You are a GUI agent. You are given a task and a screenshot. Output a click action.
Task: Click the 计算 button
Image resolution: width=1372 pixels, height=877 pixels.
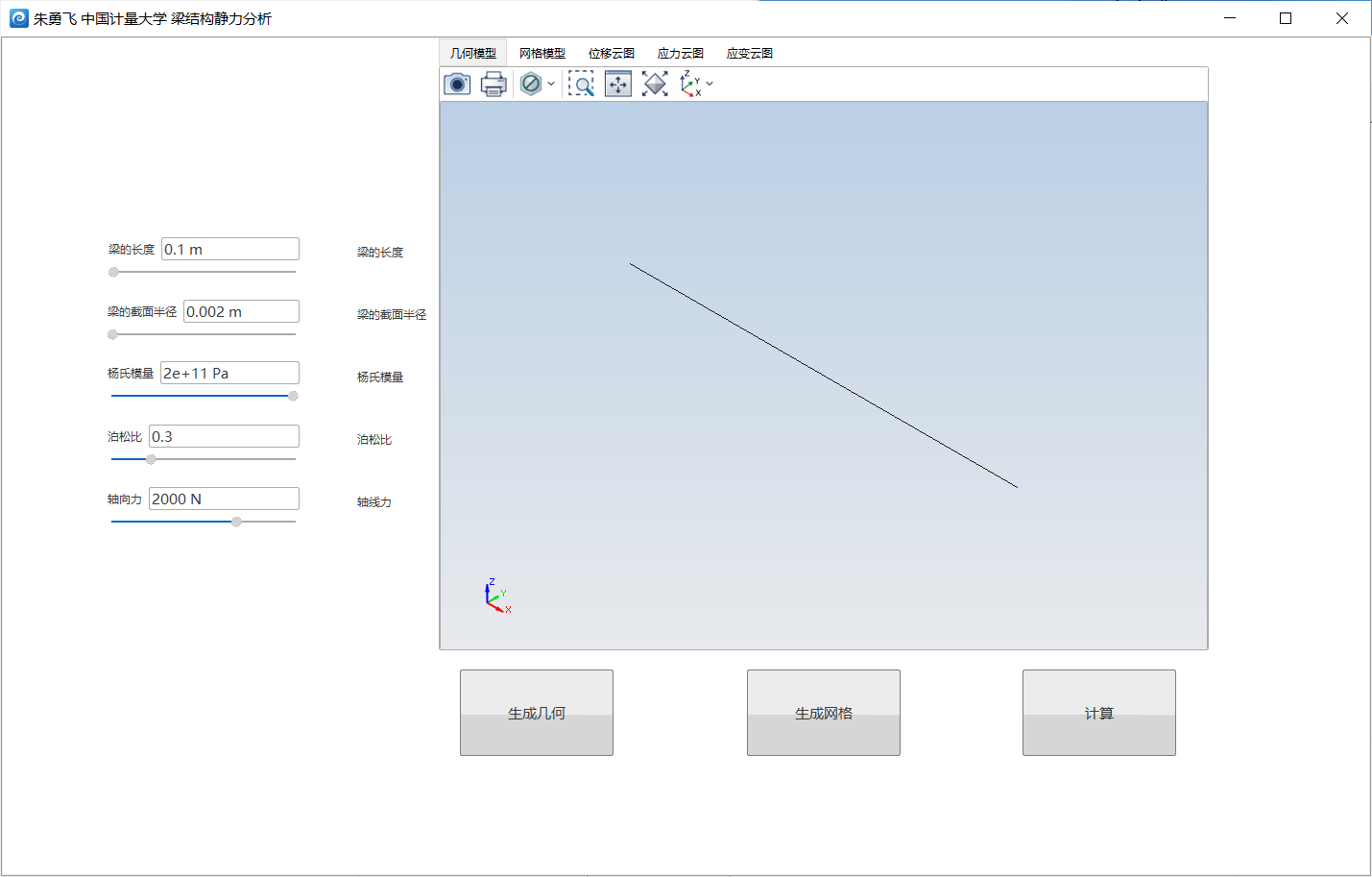[x=1099, y=713]
